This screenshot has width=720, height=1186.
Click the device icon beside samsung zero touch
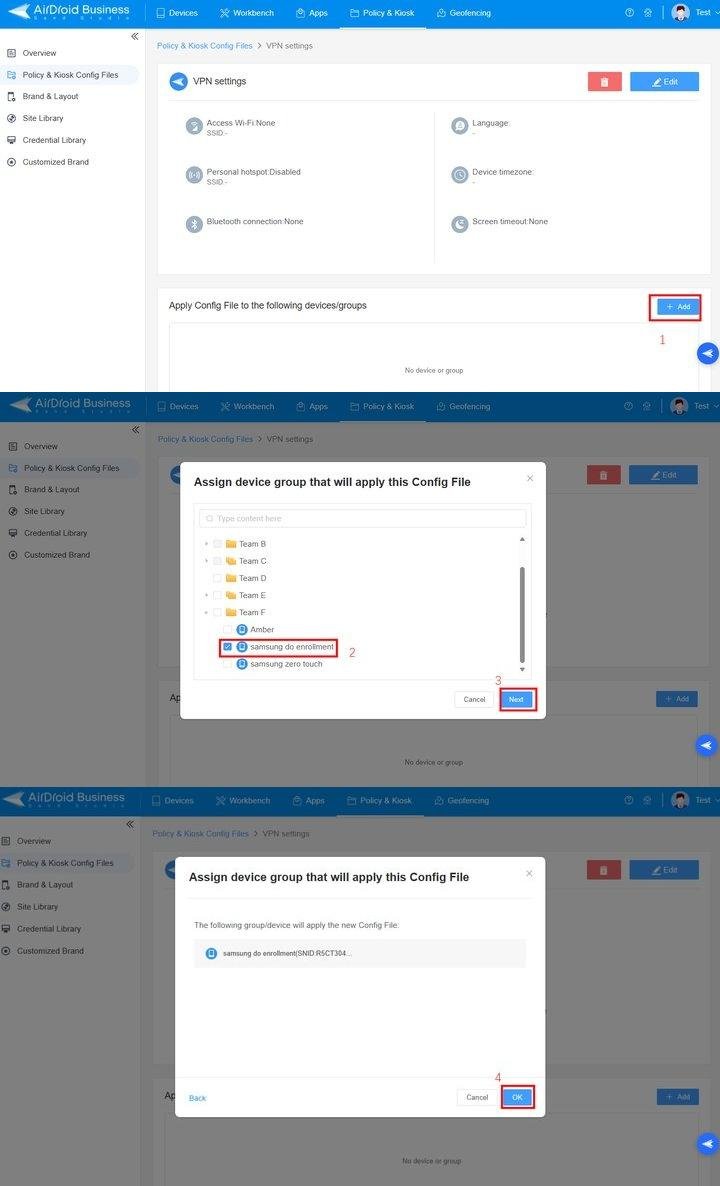(242, 664)
